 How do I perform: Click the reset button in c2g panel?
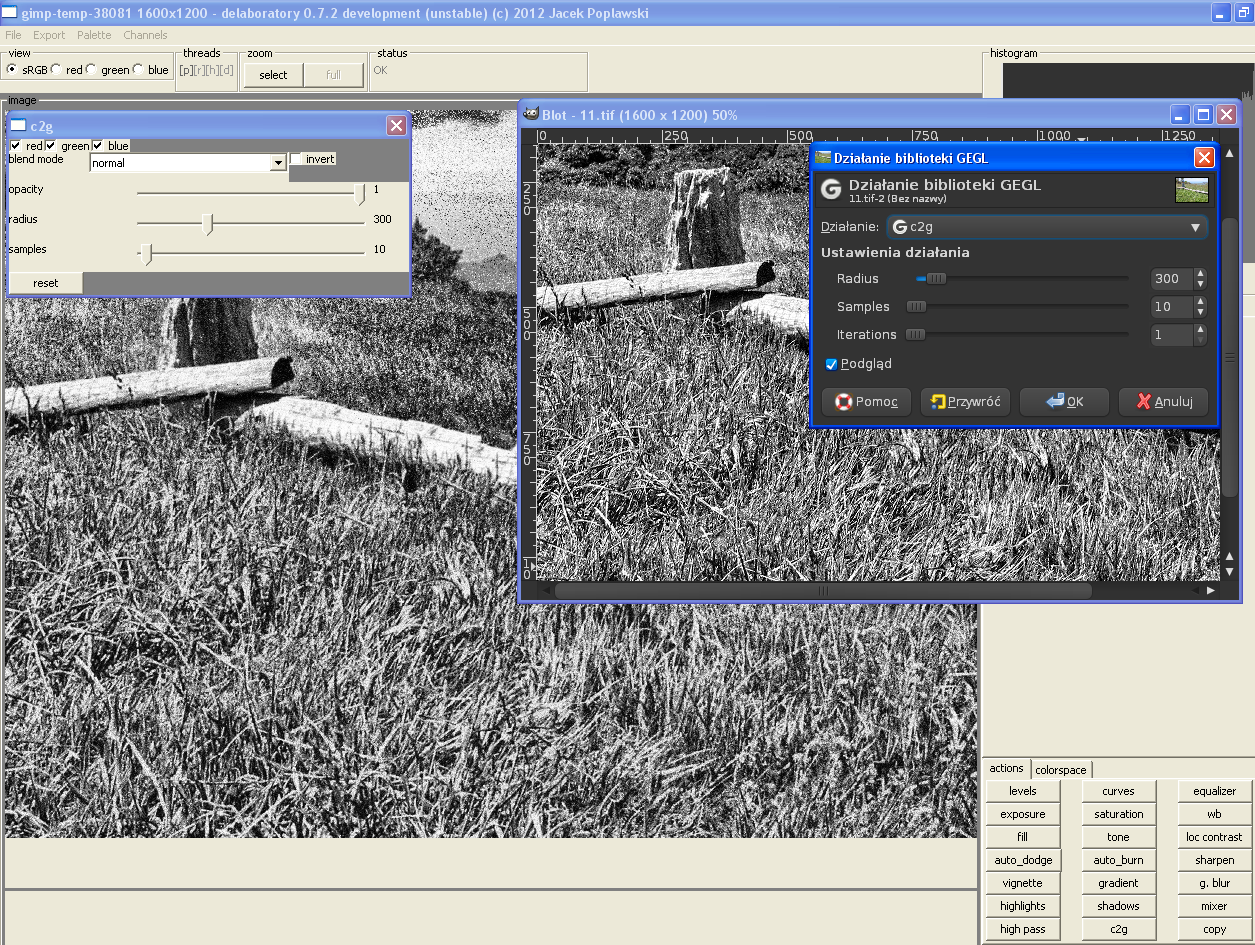tap(45, 283)
